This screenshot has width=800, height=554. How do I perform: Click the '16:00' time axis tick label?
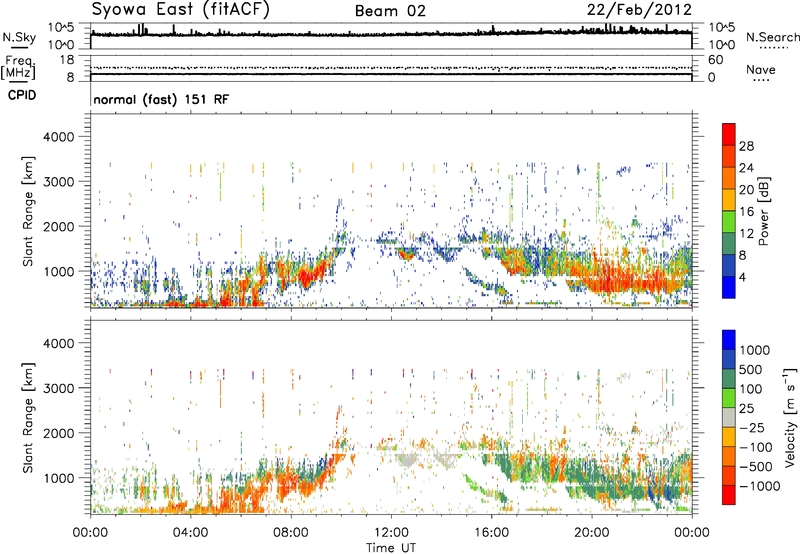492,533
